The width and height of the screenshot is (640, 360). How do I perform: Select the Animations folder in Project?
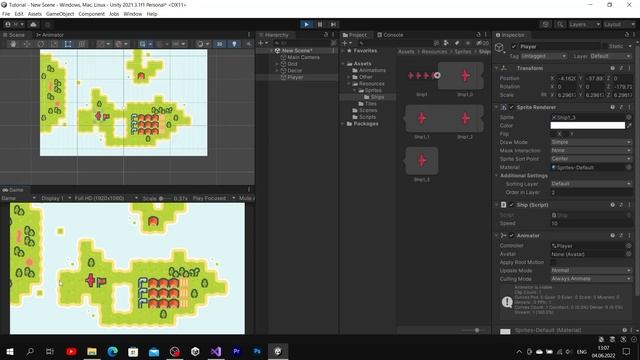point(372,70)
